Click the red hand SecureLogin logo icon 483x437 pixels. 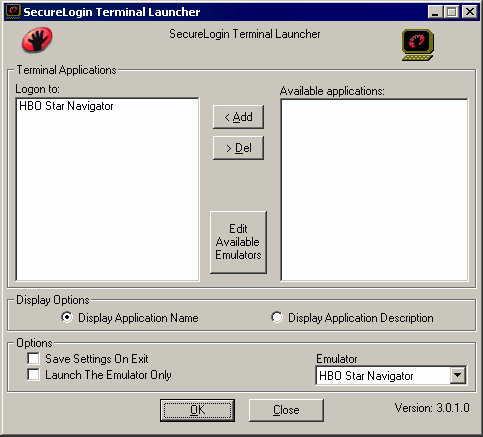point(37,40)
